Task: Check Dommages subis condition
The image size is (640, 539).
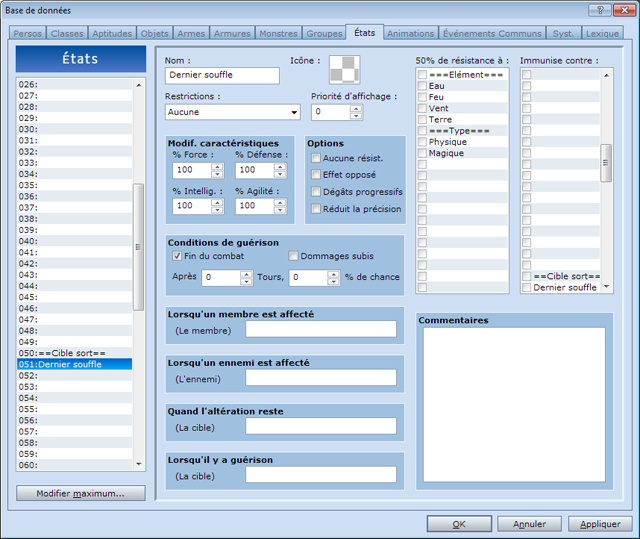Action: pyautogui.click(x=293, y=256)
